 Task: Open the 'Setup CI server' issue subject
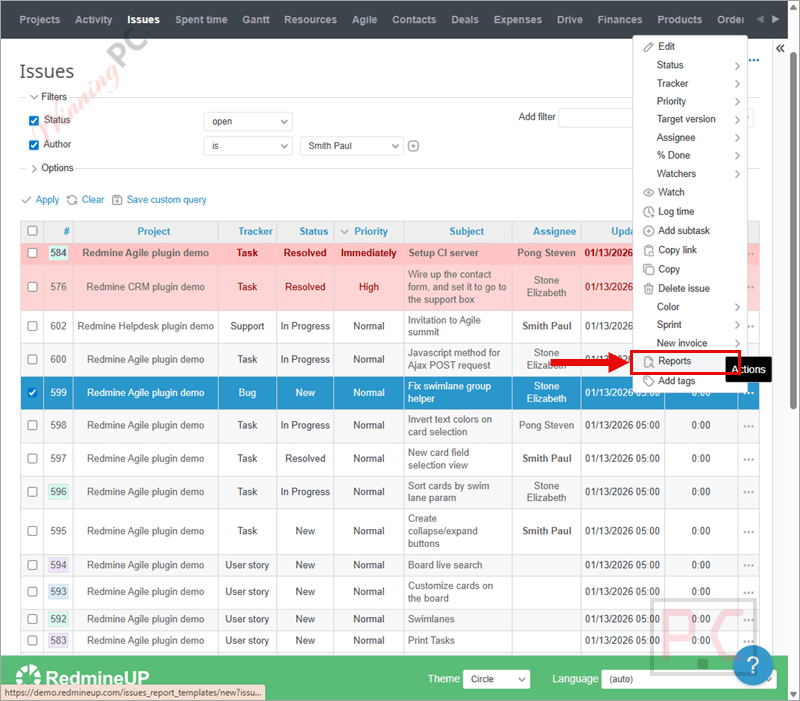443,253
